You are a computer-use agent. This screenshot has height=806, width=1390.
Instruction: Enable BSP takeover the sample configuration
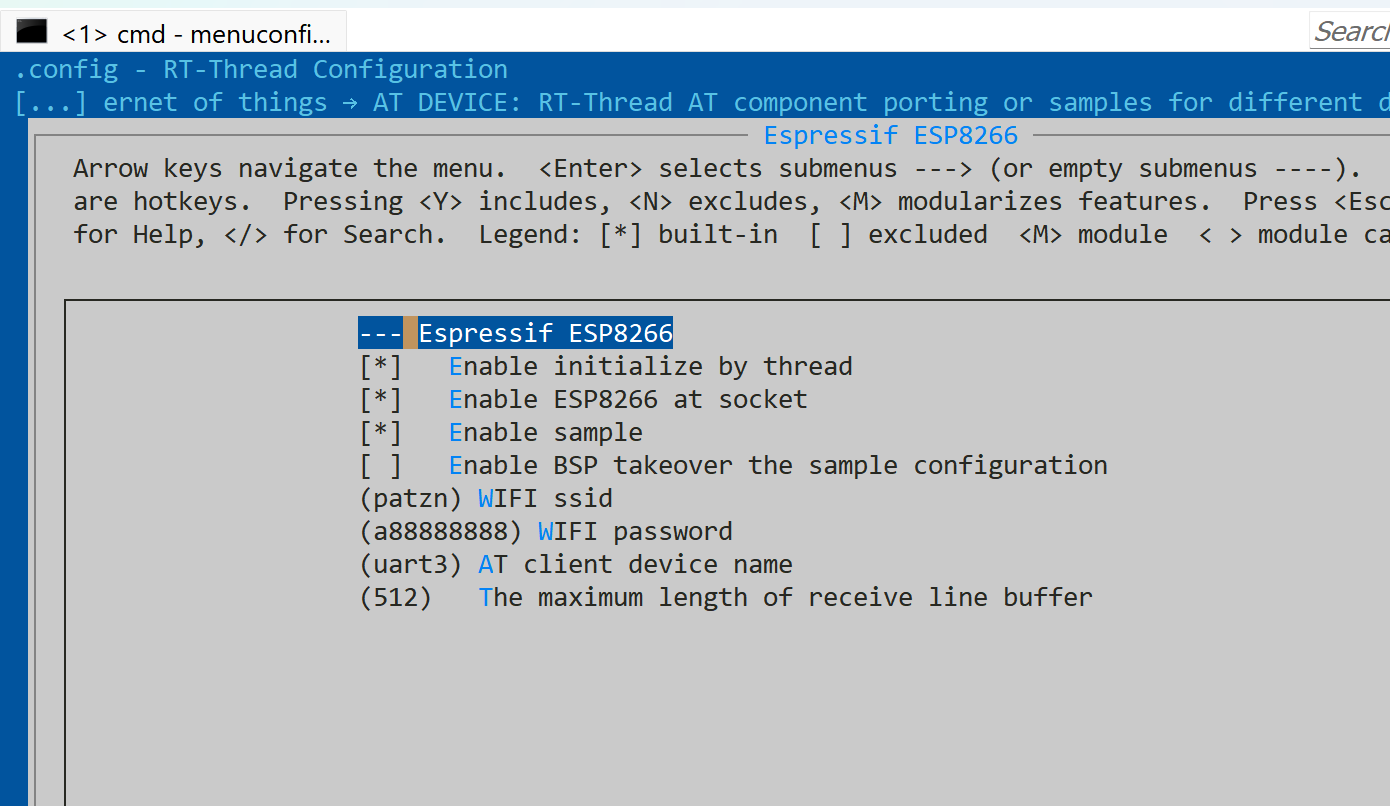click(380, 466)
